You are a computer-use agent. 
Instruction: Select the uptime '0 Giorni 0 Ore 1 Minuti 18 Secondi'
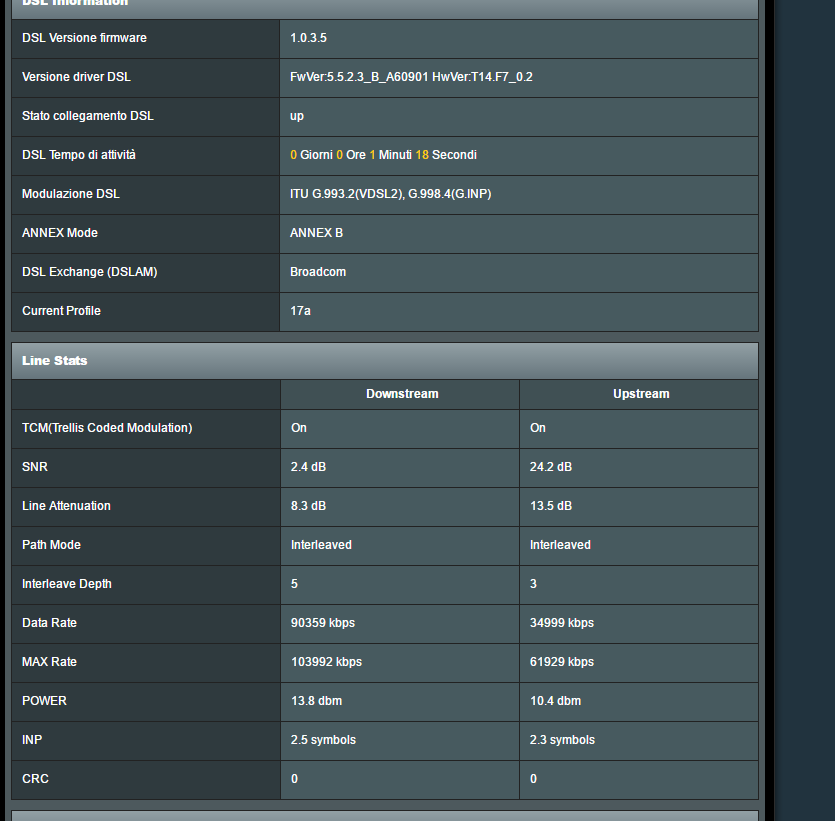point(383,155)
